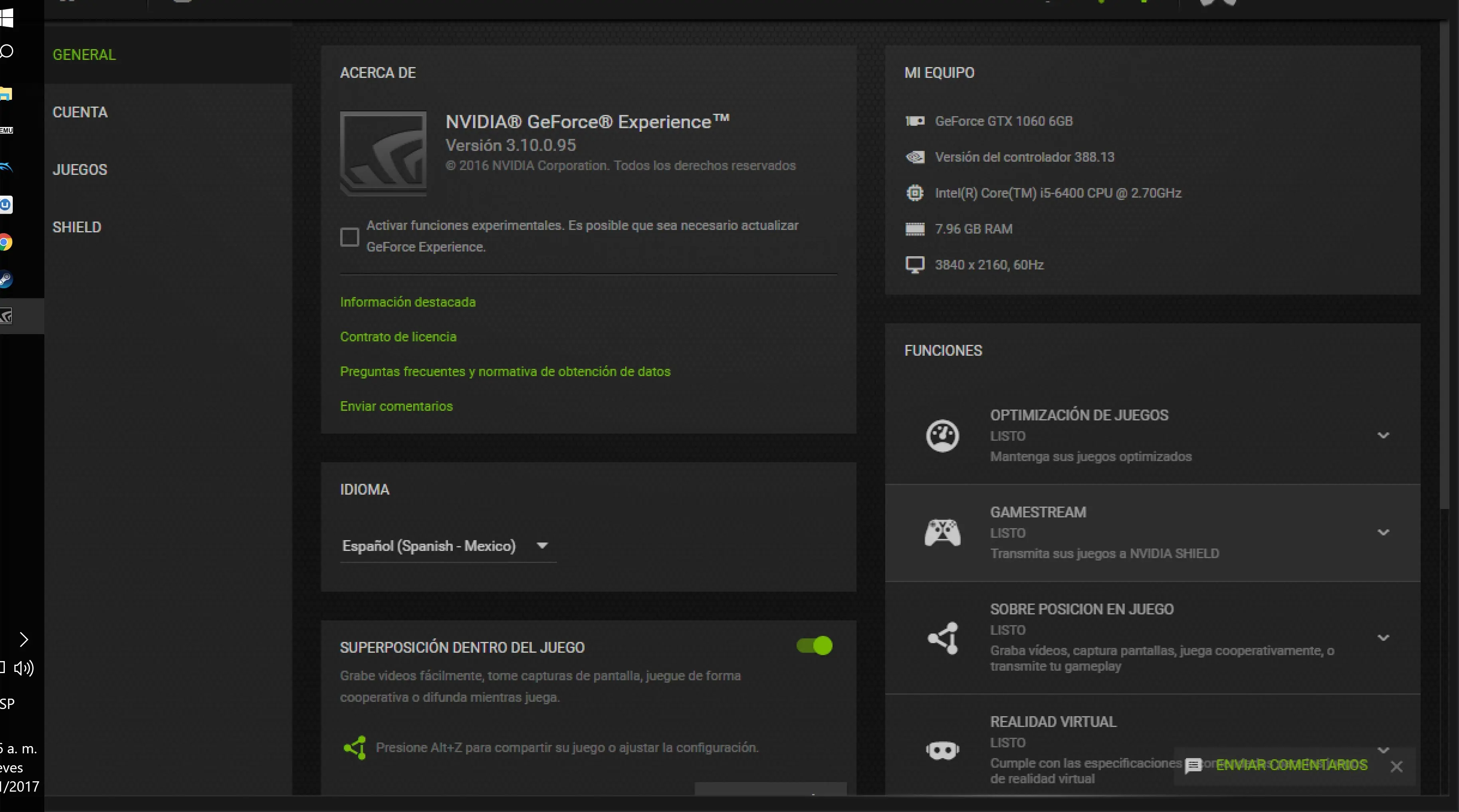This screenshot has width=1459, height=812.
Task: Expand the Realidad virtual chevron
Action: [1383, 750]
